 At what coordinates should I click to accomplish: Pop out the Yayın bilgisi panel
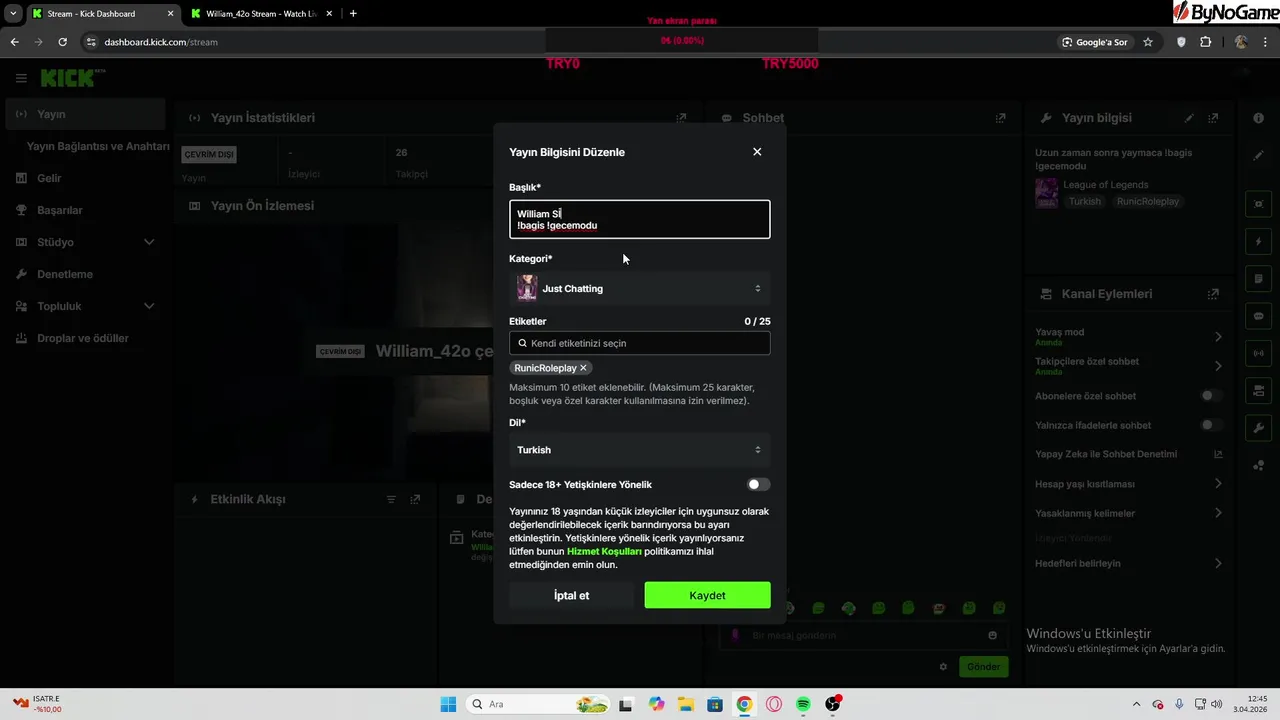point(1214,118)
